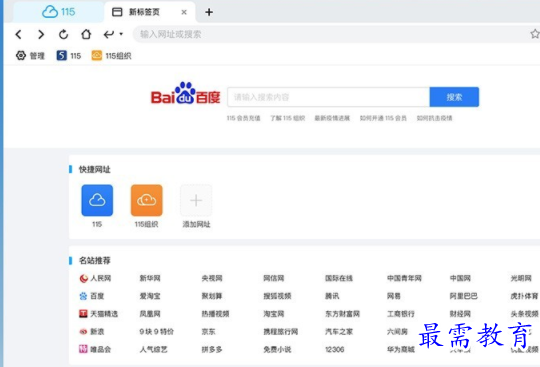Open the 115组织 bookmark in bookmarks bar

(x=111, y=55)
